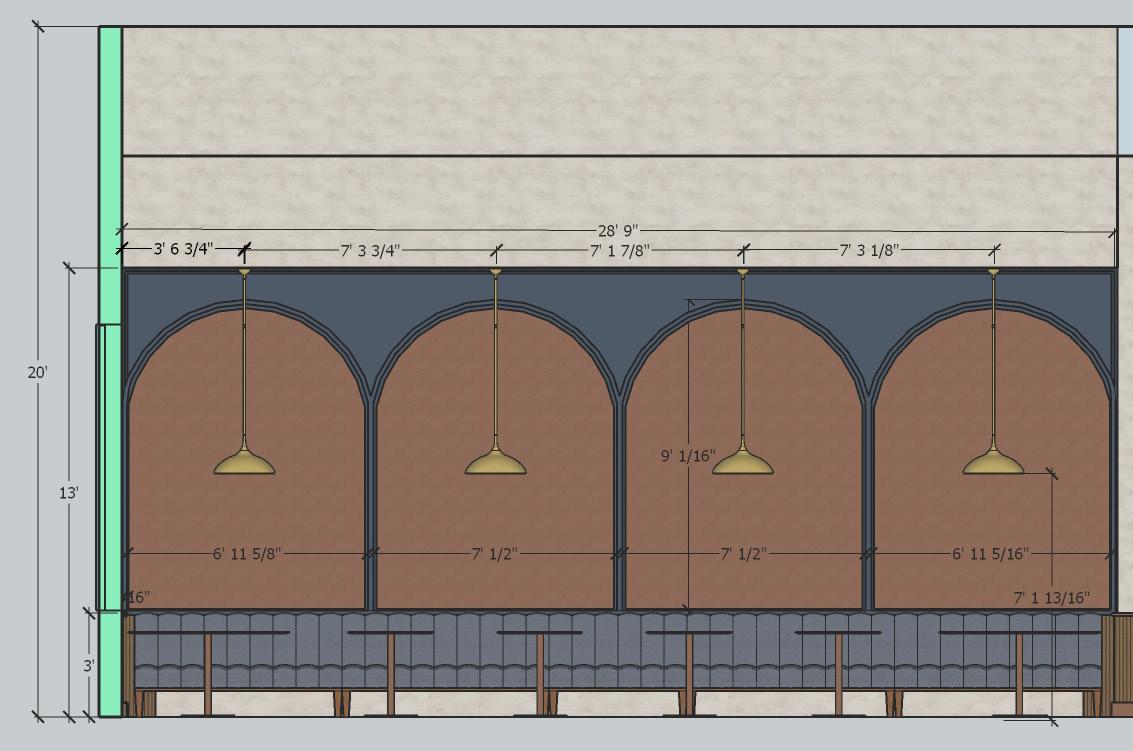Click the 9' 1/16" arch height dimension
This screenshot has height=751, width=1133.
[688, 456]
